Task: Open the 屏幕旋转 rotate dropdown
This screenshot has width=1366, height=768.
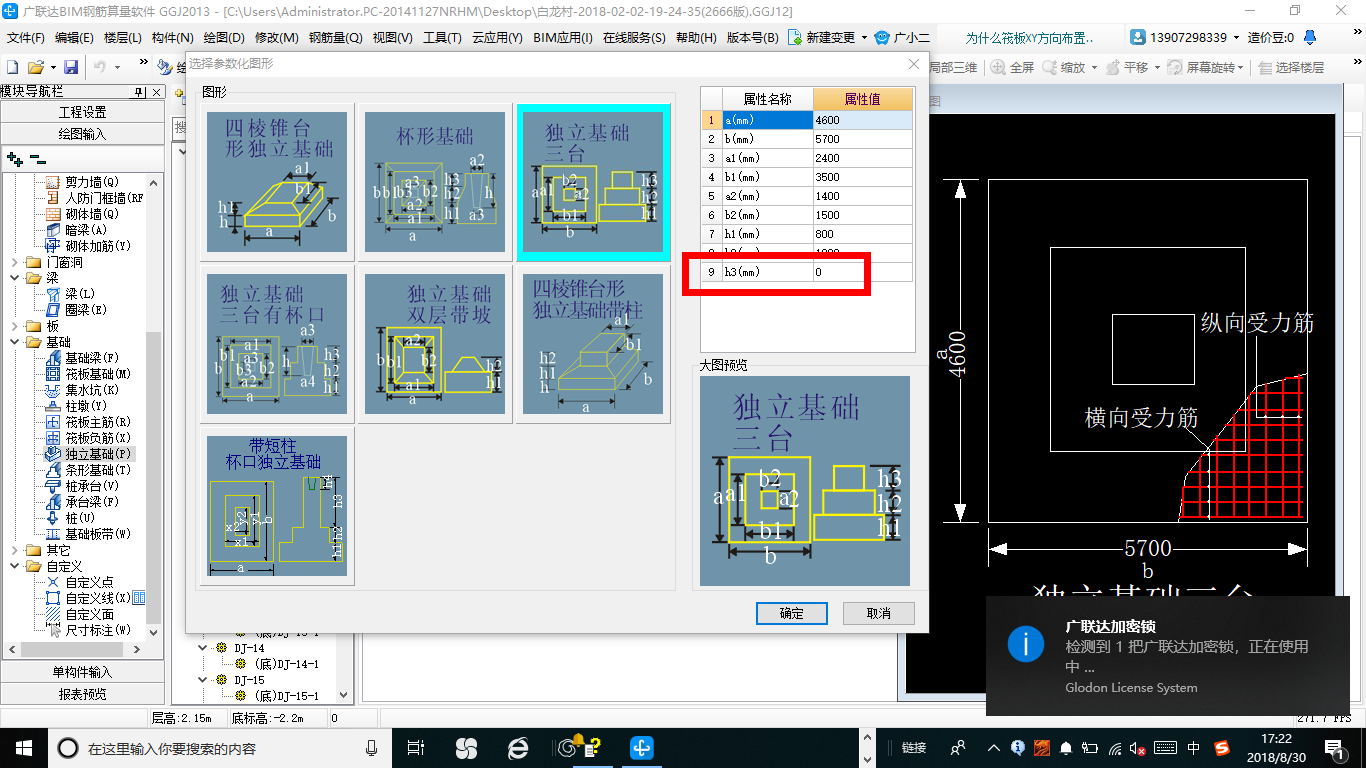Action: tap(1243, 67)
